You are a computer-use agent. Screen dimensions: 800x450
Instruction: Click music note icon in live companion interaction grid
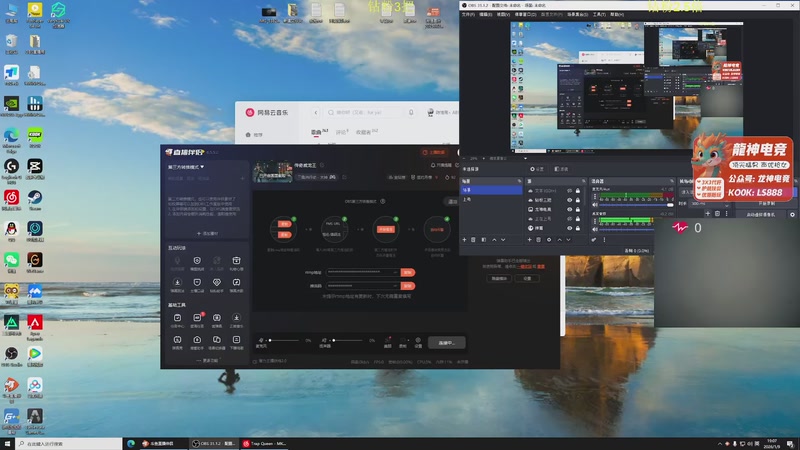pyautogui.click(x=236, y=282)
